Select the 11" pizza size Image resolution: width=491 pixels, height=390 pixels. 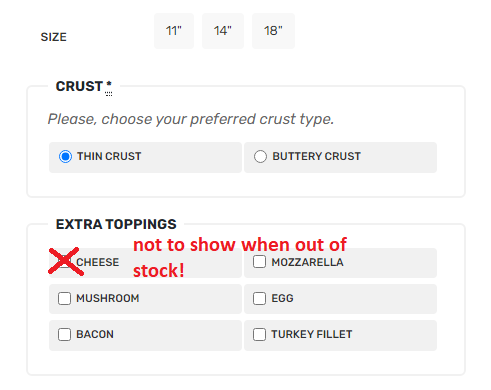174,31
